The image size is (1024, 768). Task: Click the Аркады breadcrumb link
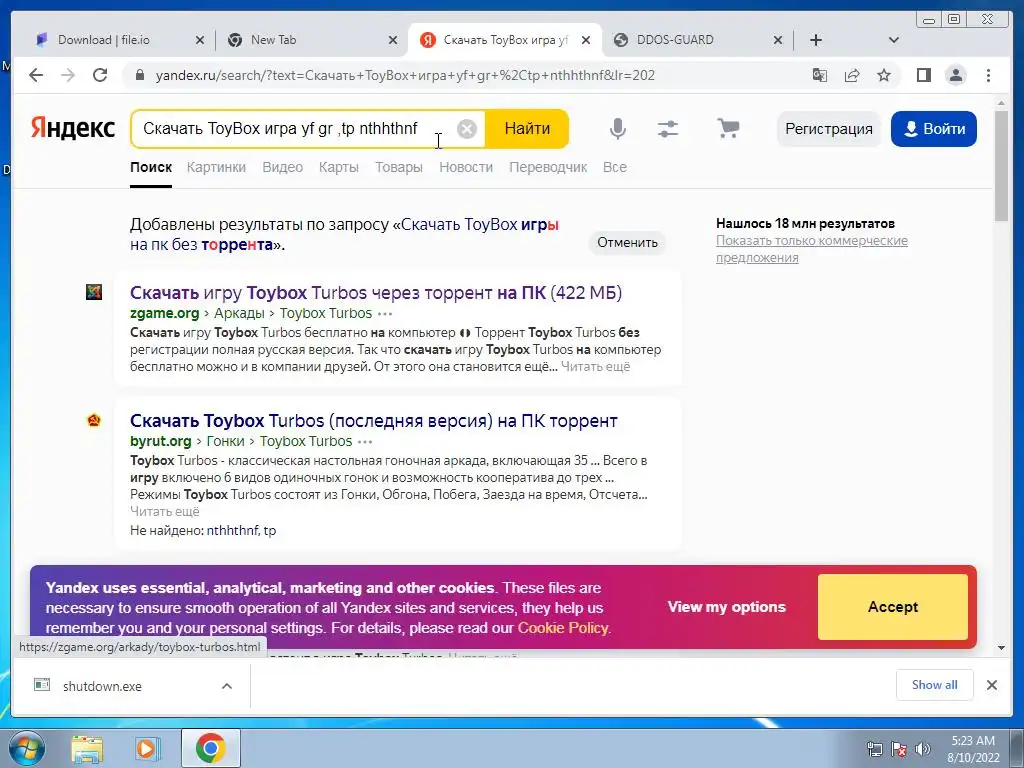click(x=239, y=313)
